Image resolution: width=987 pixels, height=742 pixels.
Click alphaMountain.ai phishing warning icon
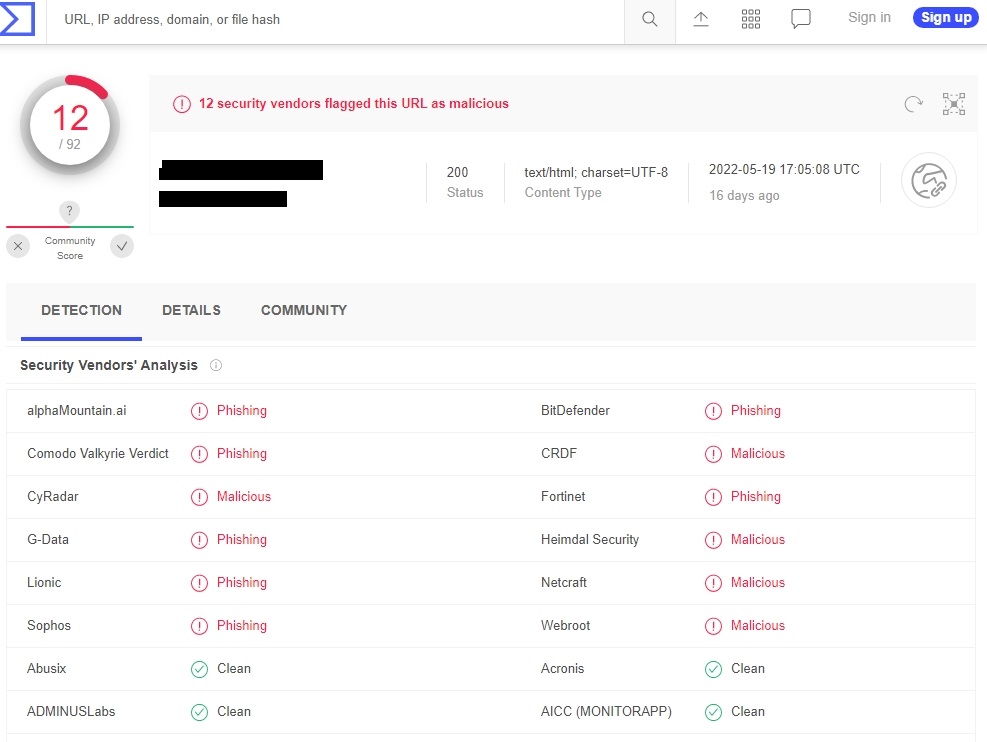[x=200, y=411]
